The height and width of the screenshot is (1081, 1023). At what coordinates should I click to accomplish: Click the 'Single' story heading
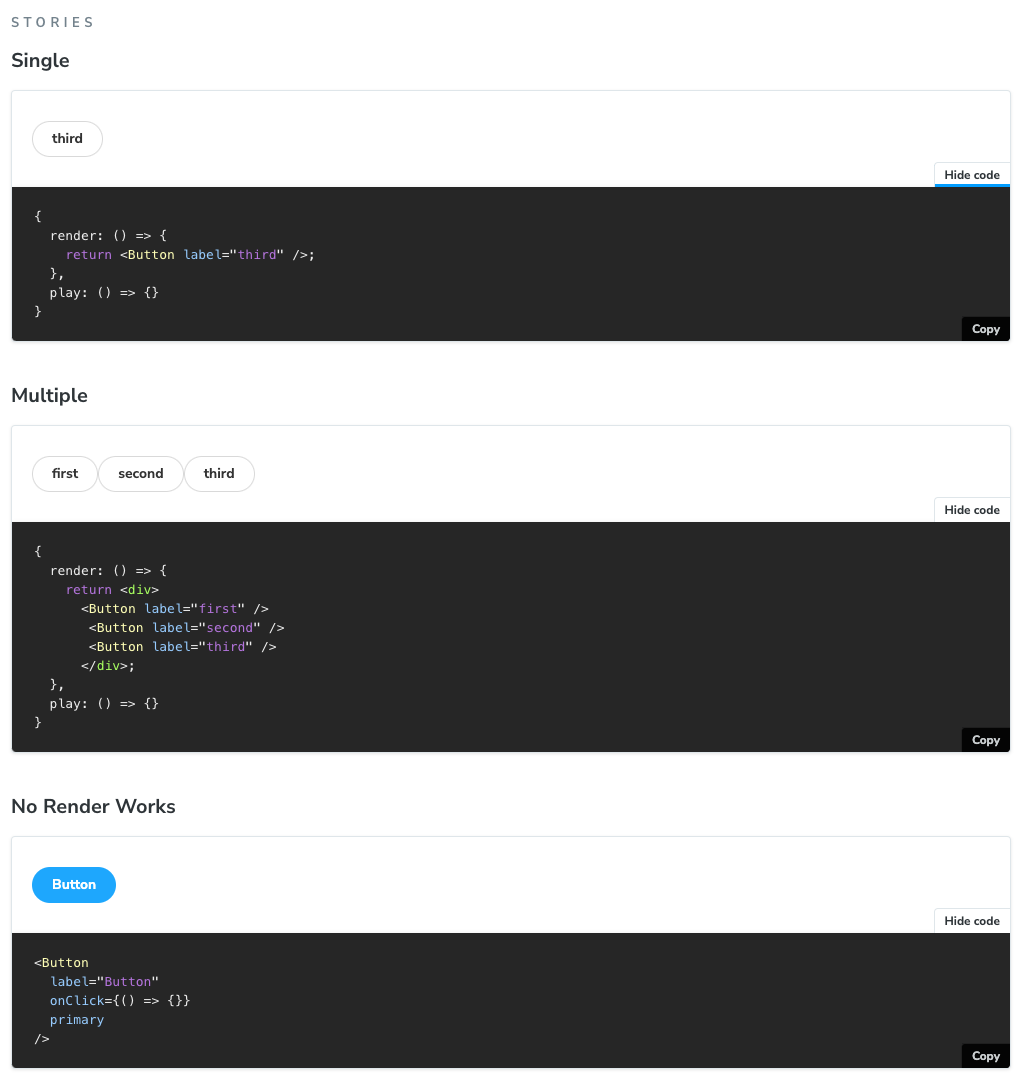coord(40,61)
